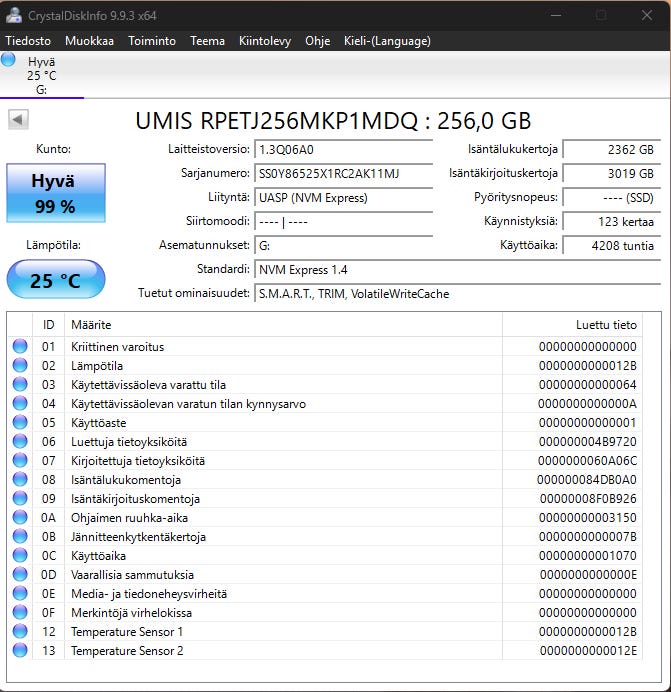Click the Määrite column header

[x=283, y=325]
